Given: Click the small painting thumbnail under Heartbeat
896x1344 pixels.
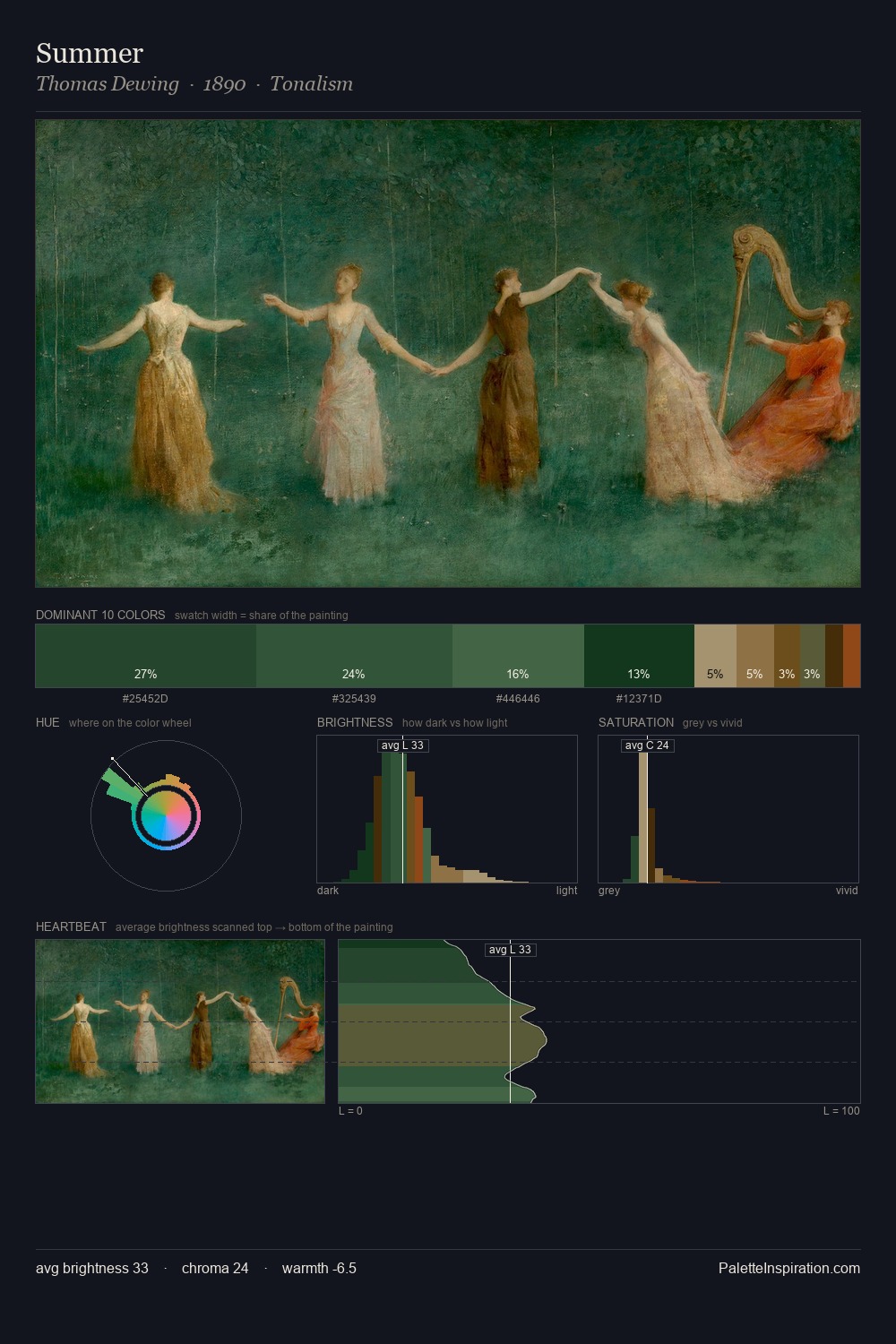Looking at the screenshot, I should click(180, 1021).
